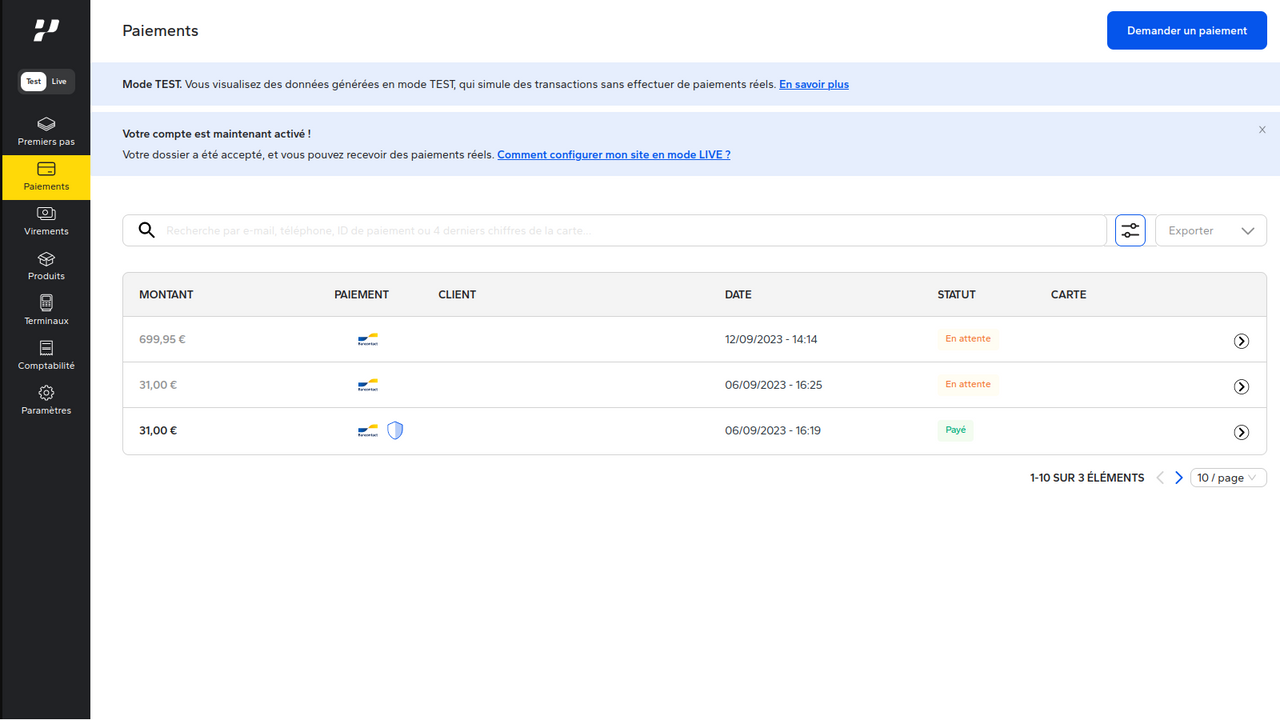This screenshot has width=1280, height=720.
Task: Click the Payé status badge
Action: coord(955,430)
